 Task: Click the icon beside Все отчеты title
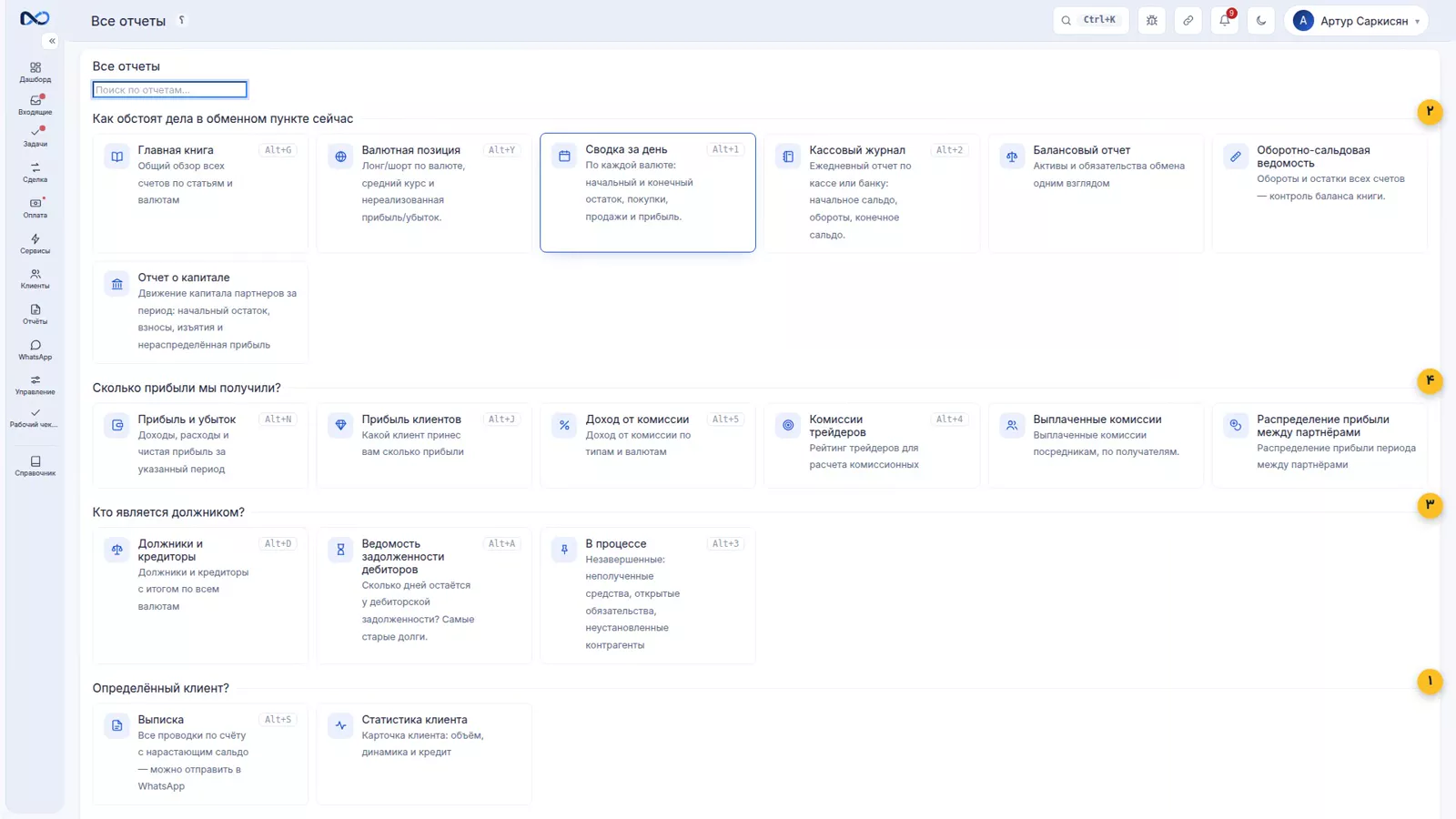coord(182,20)
